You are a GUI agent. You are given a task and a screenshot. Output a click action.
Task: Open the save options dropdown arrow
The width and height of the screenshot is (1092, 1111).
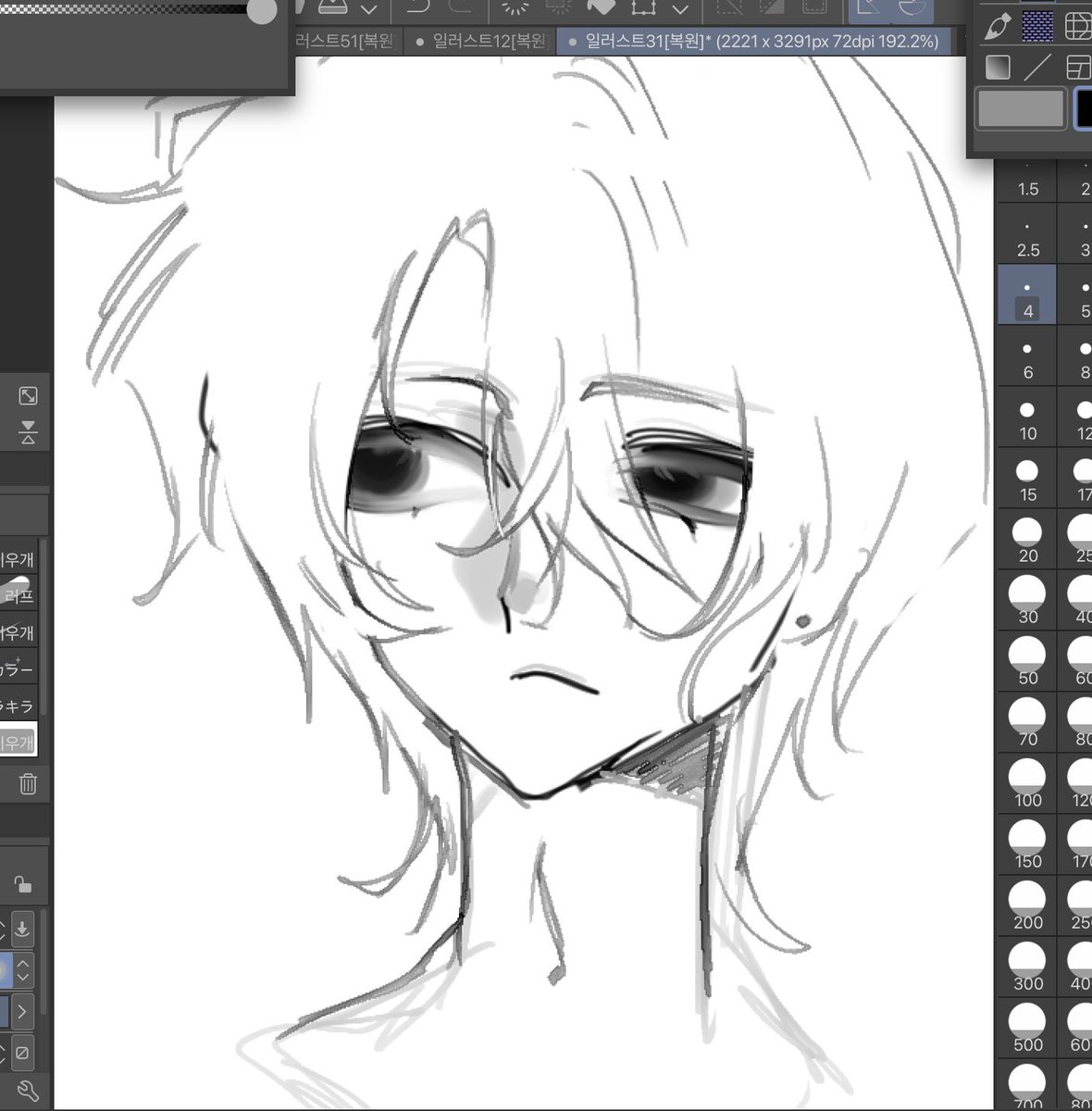[368, 9]
